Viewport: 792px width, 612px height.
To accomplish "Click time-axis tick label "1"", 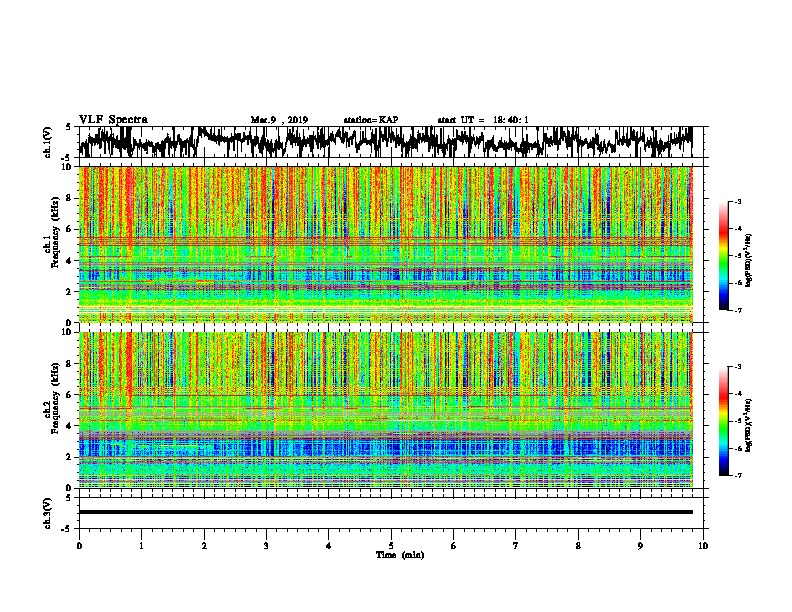I will pyautogui.click(x=142, y=546).
